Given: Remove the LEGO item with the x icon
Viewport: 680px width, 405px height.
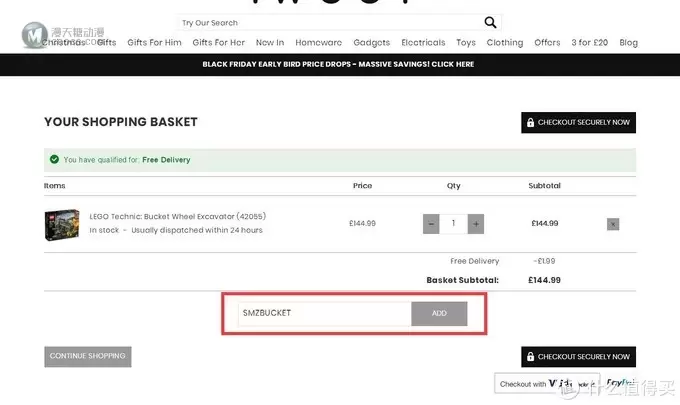Looking at the screenshot, I should point(613,224).
